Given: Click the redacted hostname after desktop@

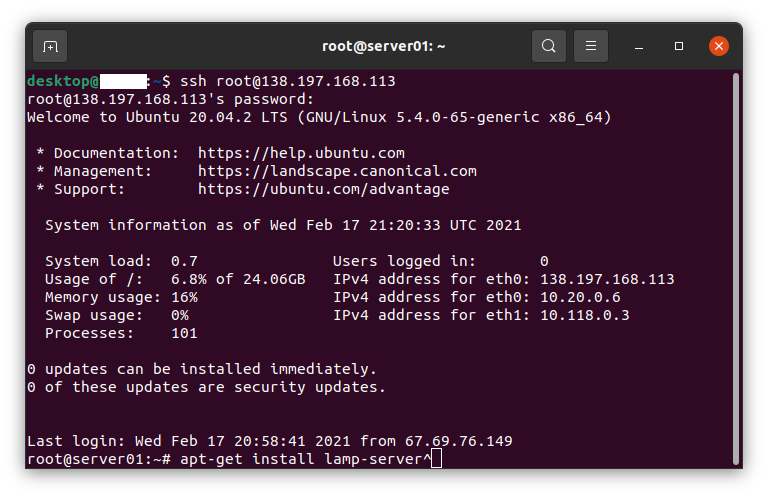Looking at the screenshot, I should [123, 81].
